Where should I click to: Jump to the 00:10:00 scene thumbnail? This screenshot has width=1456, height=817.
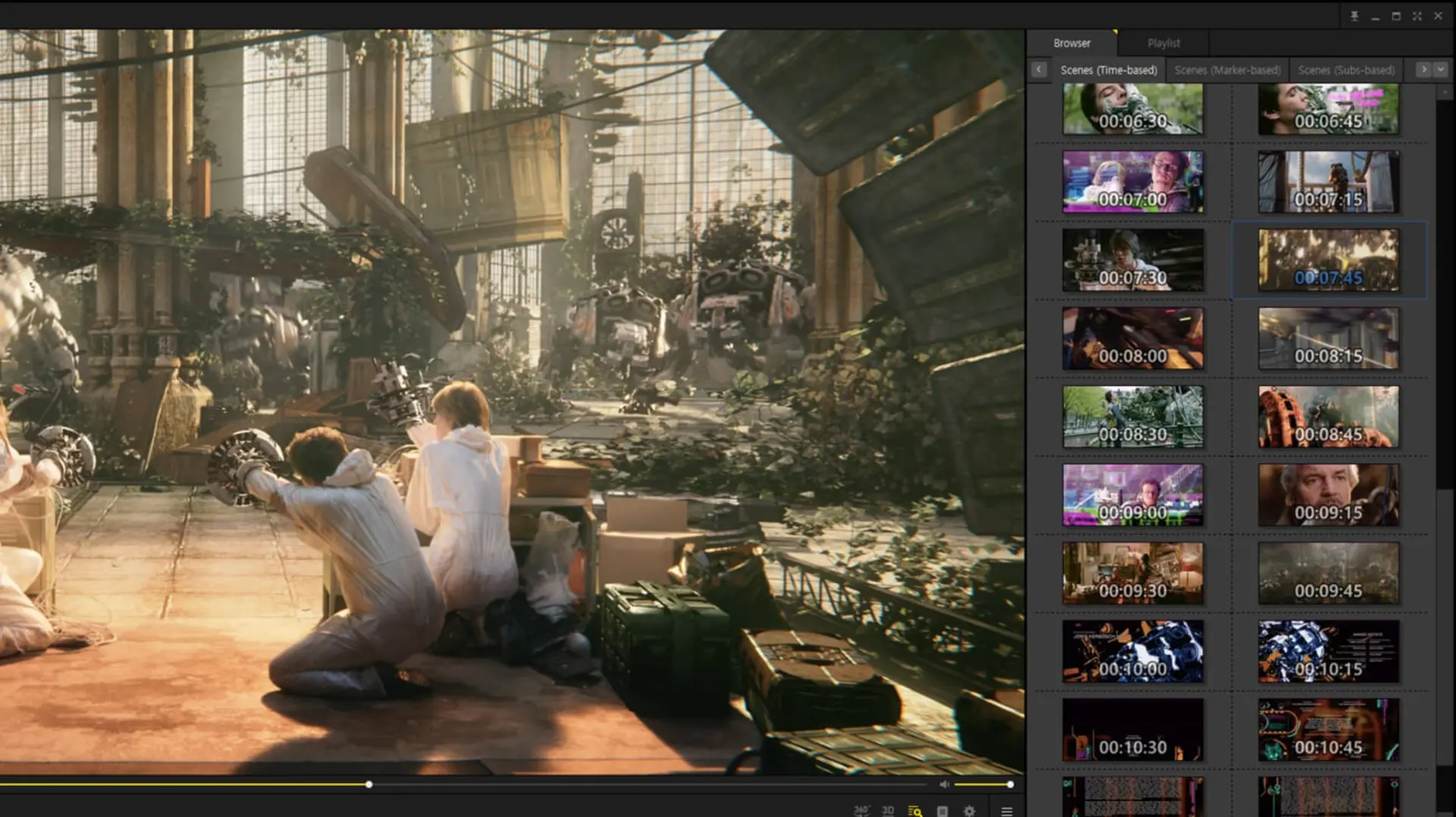(1133, 652)
